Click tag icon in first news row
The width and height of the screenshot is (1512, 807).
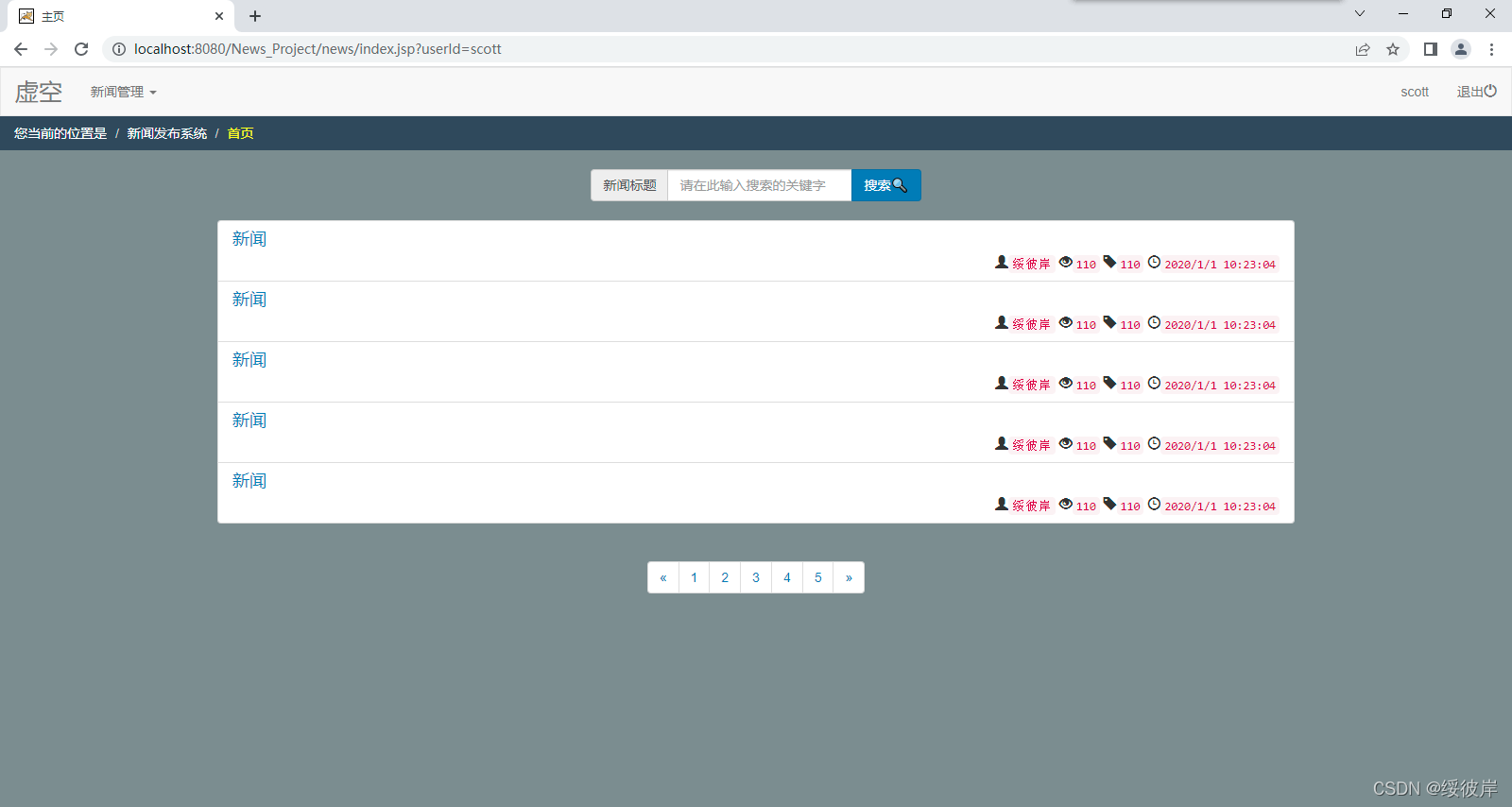pyautogui.click(x=1109, y=262)
